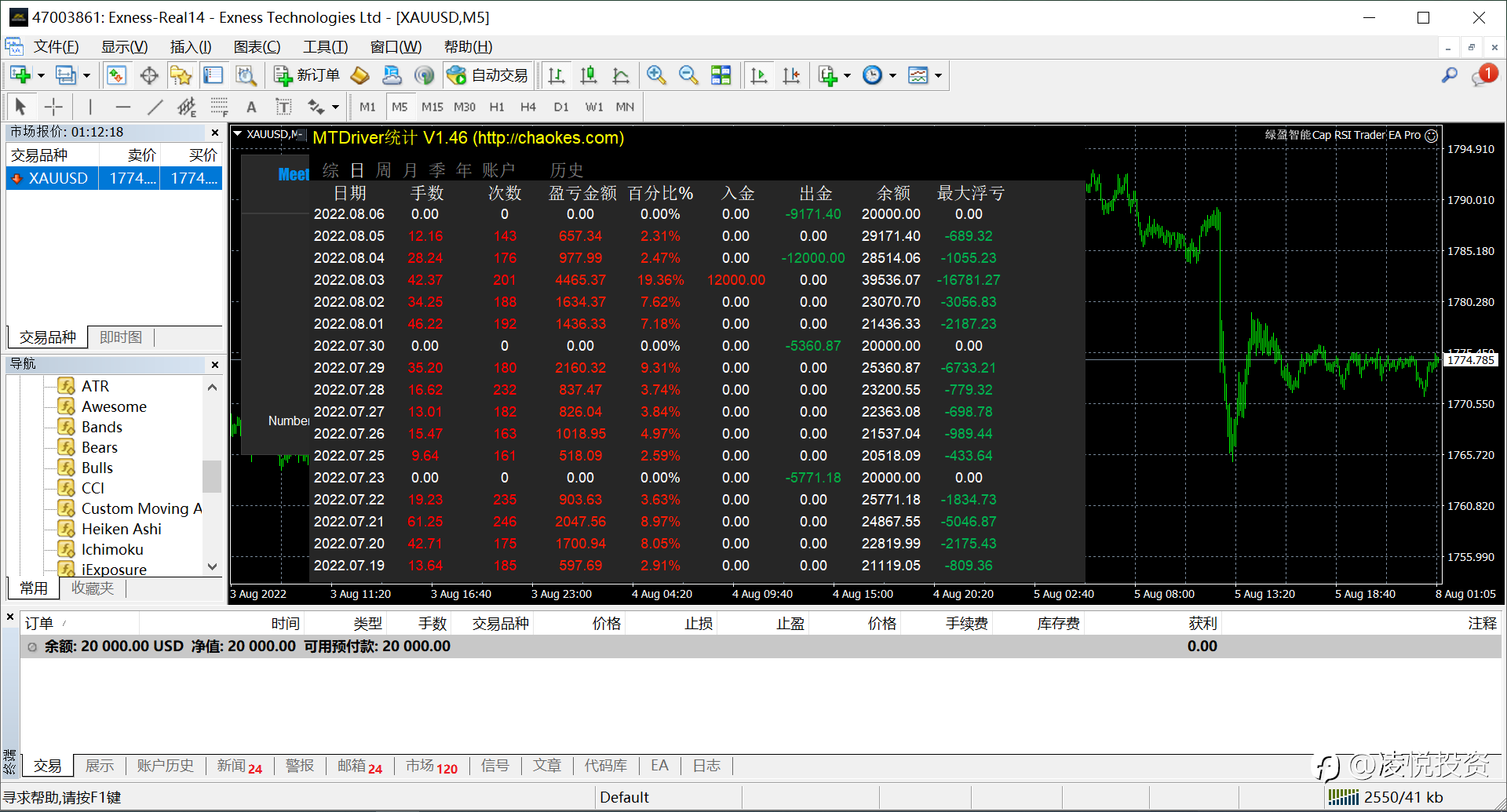Switch timeframe to H1
This screenshot has height=812, width=1507.
tap(497, 107)
